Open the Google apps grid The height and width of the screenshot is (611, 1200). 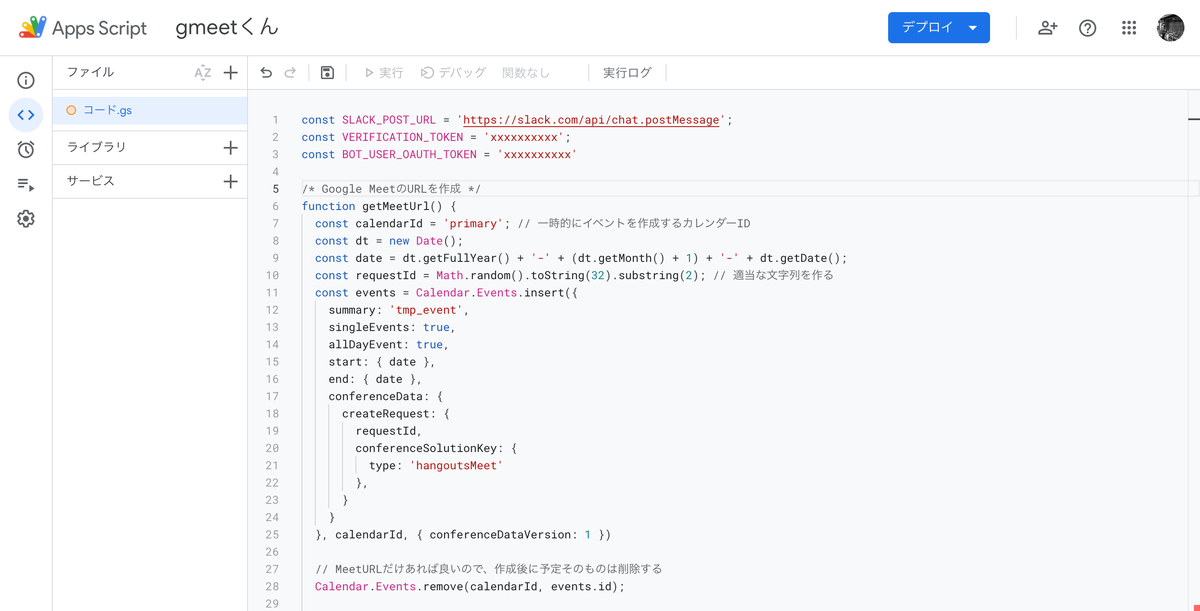coord(1129,28)
